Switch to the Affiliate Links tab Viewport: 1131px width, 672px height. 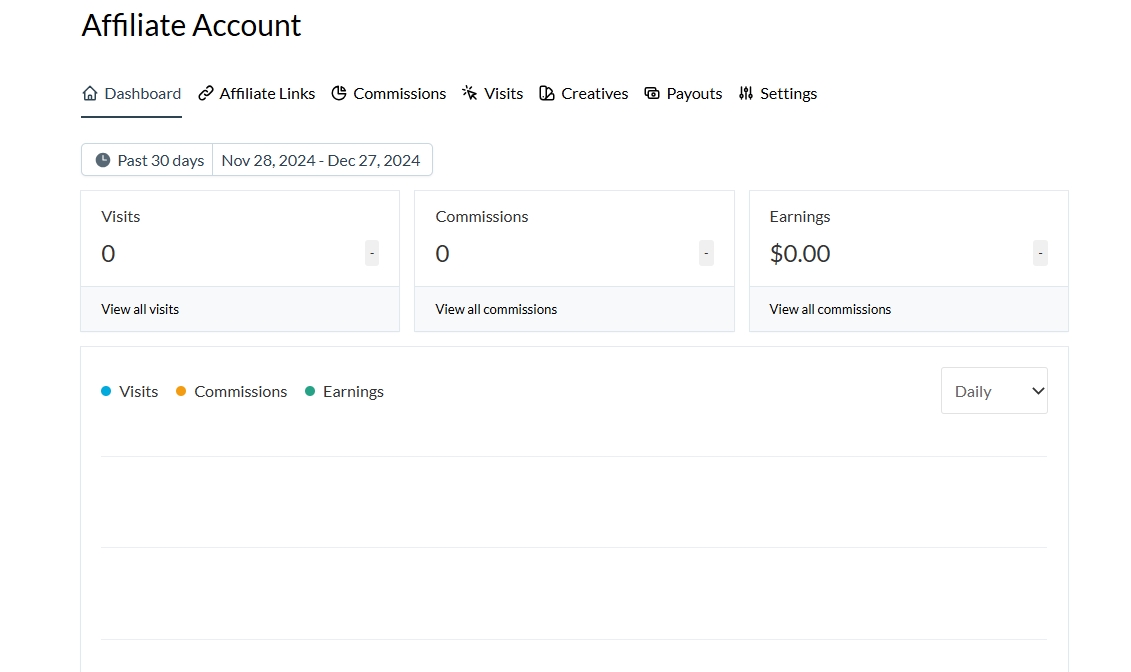tap(267, 94)
